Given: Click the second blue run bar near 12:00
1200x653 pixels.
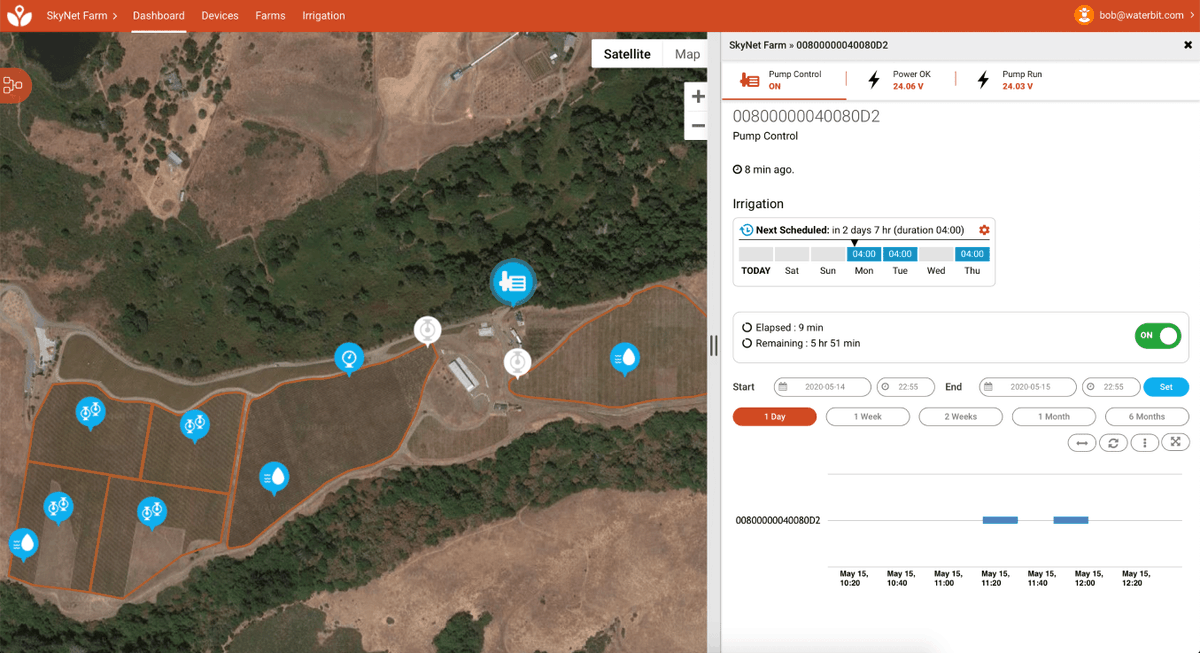Looking at the screenshot, I should click(1071, 520).
